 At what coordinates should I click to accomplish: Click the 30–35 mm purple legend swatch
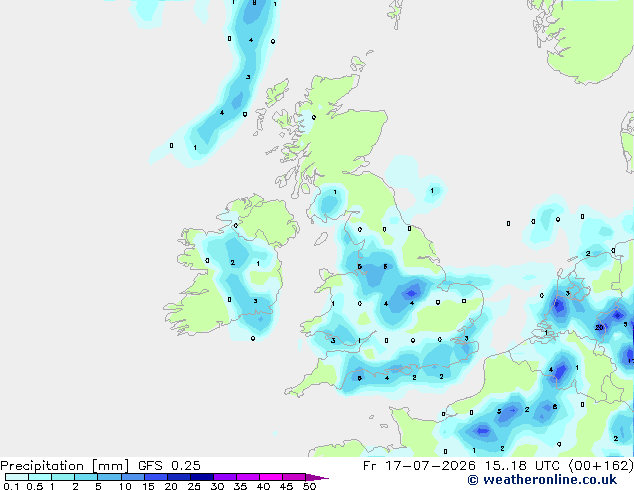(x=224, y=477)
